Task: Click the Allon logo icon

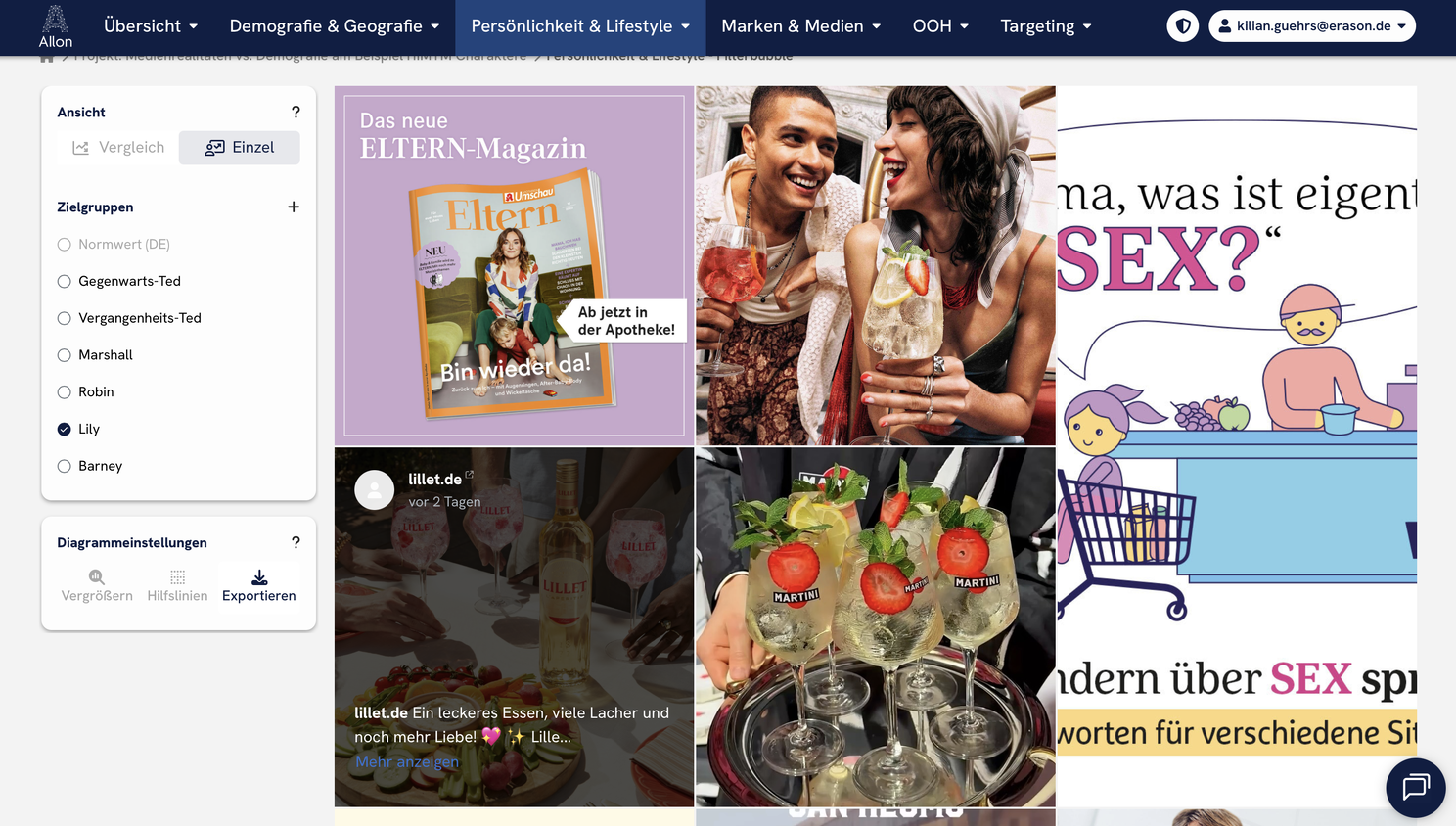Action: [56, 20]
